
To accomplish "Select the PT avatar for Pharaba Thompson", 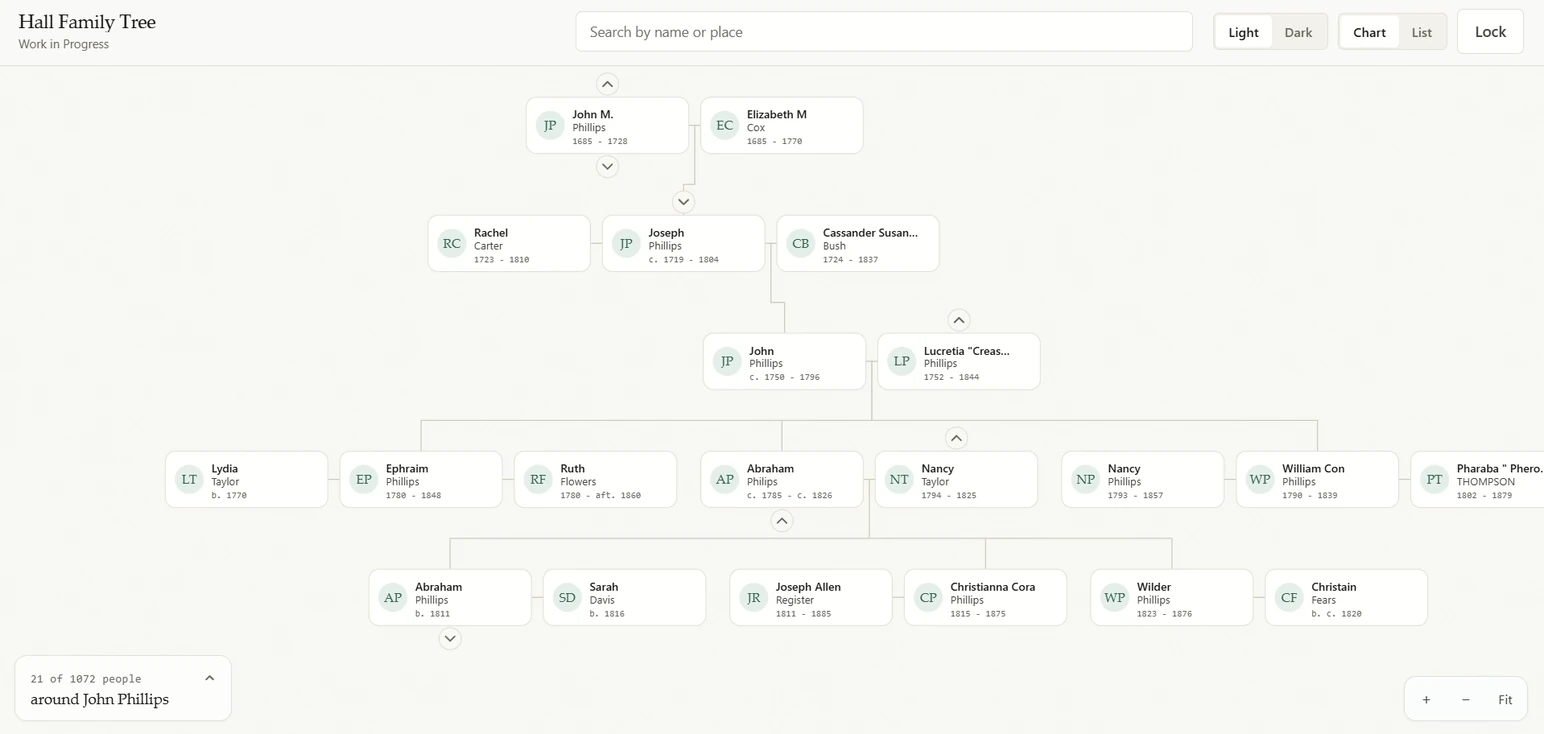I will pos(1435,479).
